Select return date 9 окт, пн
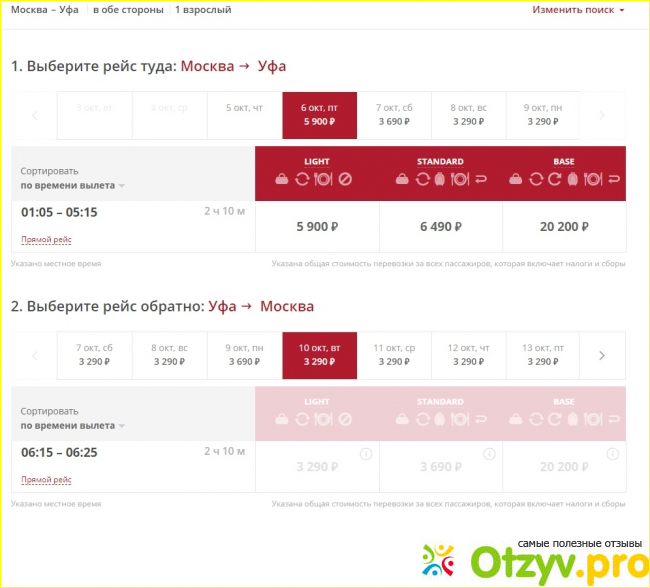The height and width of the screenshot is (588, 650). point(244,355)
